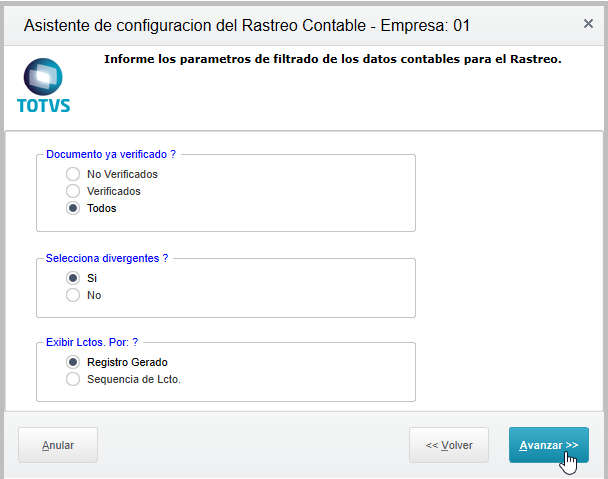This screenshot has height=479, width=608.
Task: Click the Selecciona divergentes group label
Action: click(107, 258)
